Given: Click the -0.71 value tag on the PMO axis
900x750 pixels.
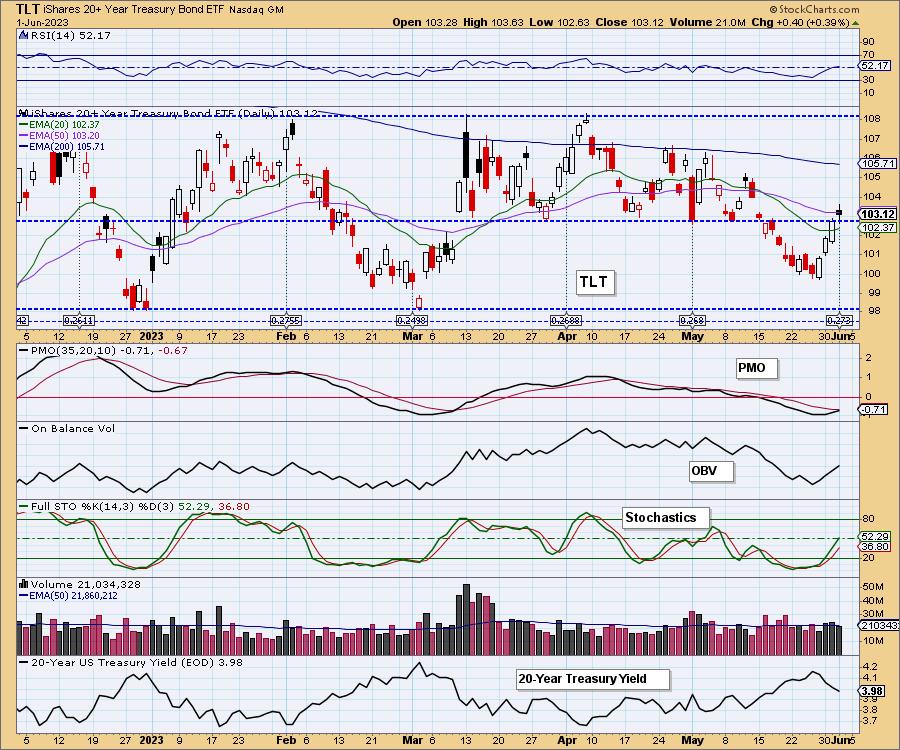Looking at the screenshot, I should pyautogui.click(x=874, y=410).
